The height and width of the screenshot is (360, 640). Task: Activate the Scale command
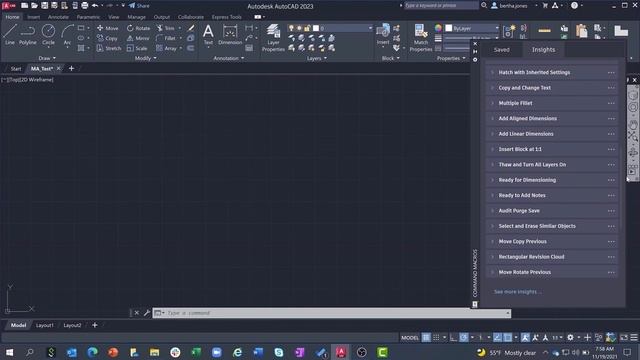pyautogui.click(x=137, y=48)
